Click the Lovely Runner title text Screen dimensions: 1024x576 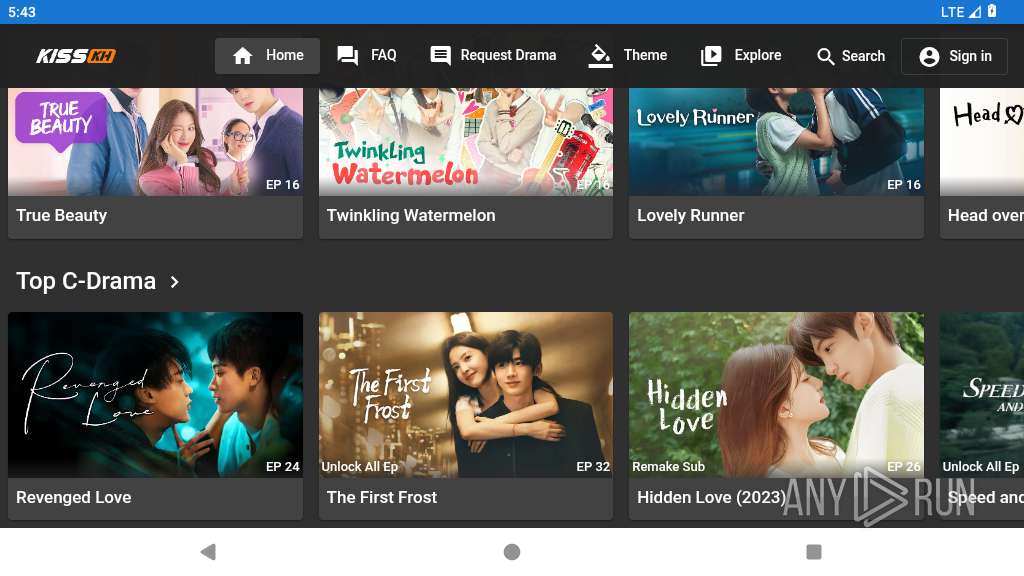pos(690,216)
